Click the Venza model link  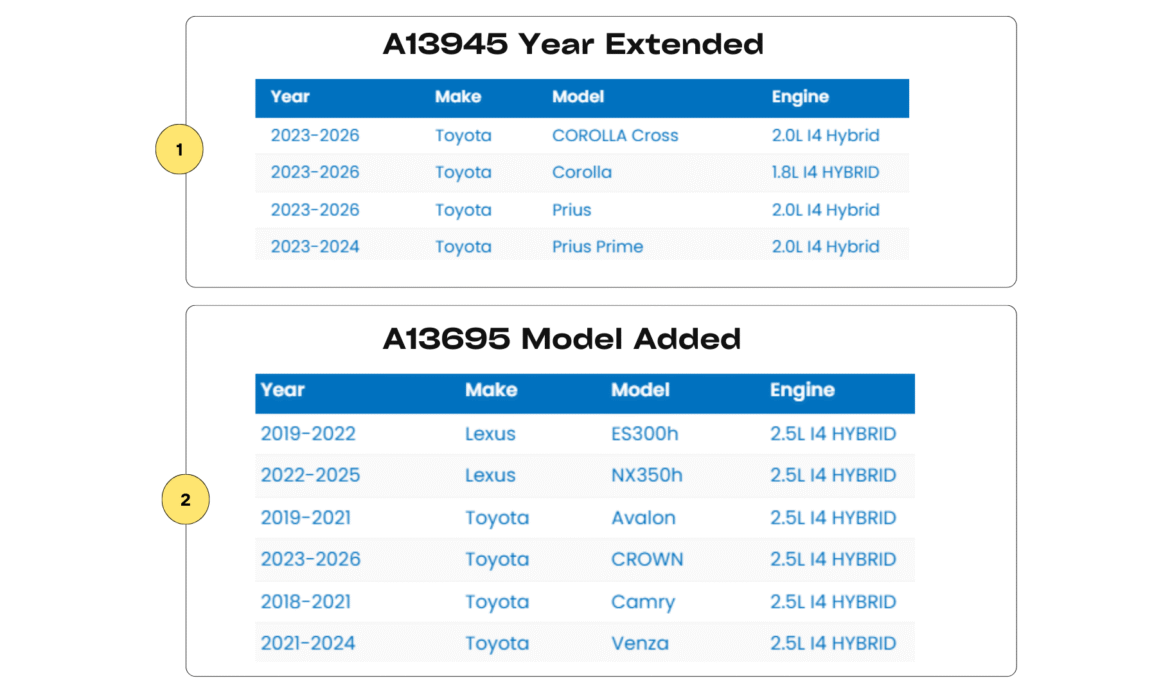(639, 643)
